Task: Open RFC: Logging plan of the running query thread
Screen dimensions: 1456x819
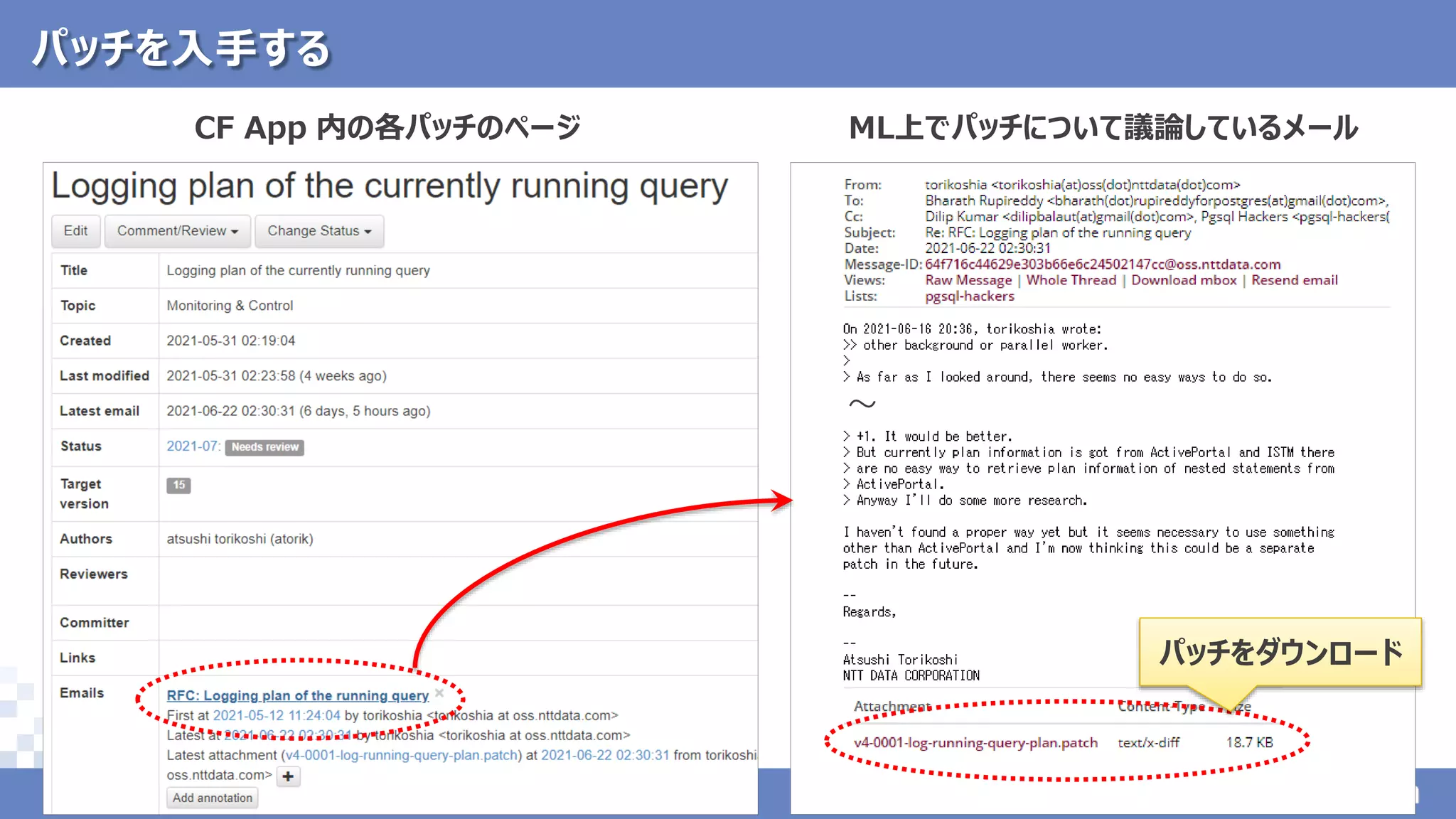Action: 298,695
